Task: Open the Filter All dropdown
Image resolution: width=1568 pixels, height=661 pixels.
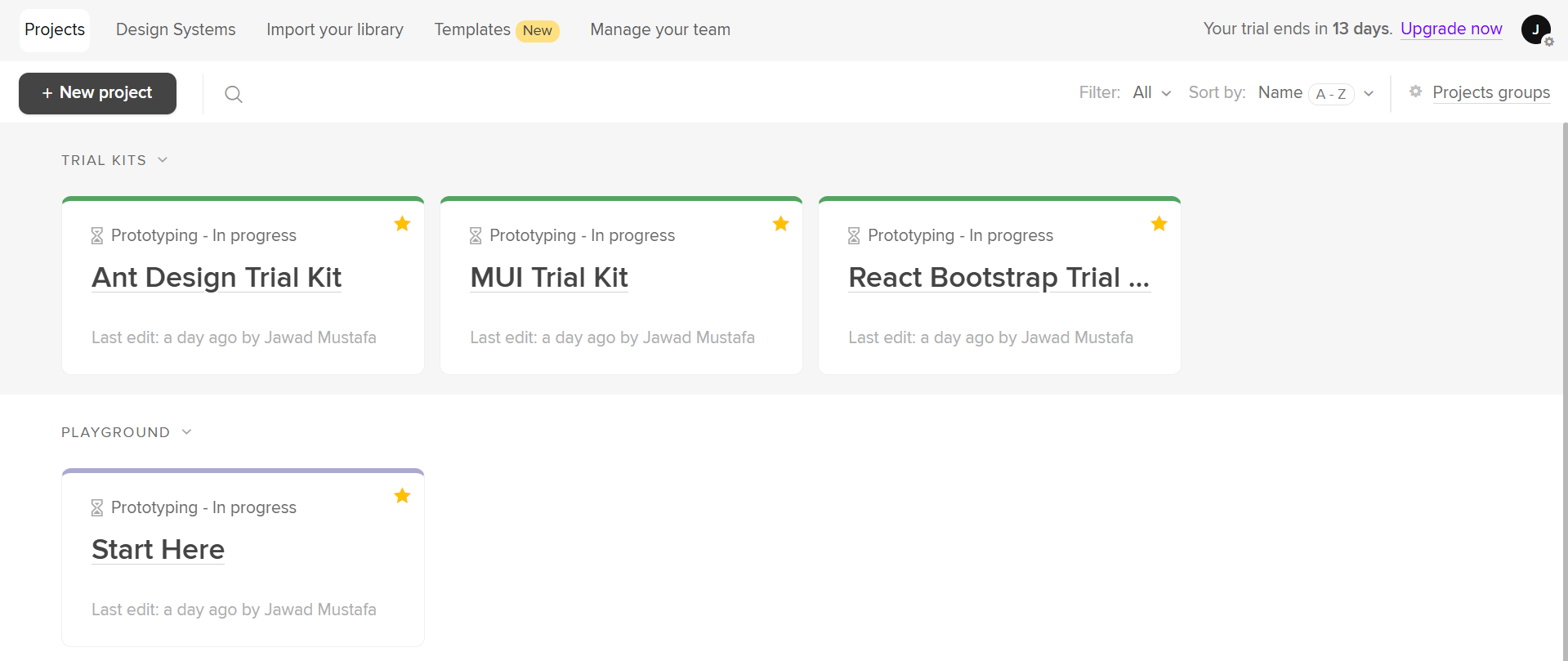Action: pos(1151,93)
